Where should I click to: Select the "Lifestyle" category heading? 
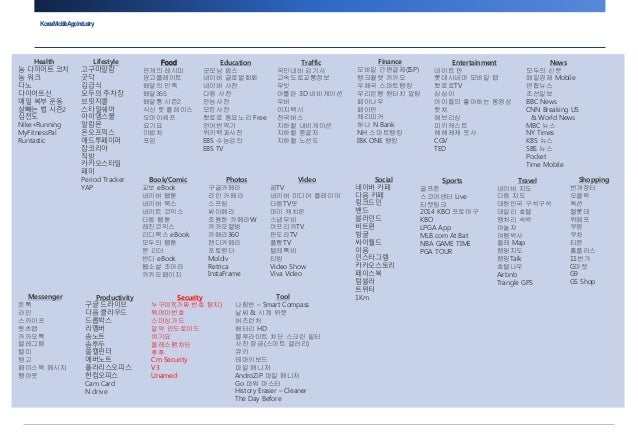click(x=106, y=61)
